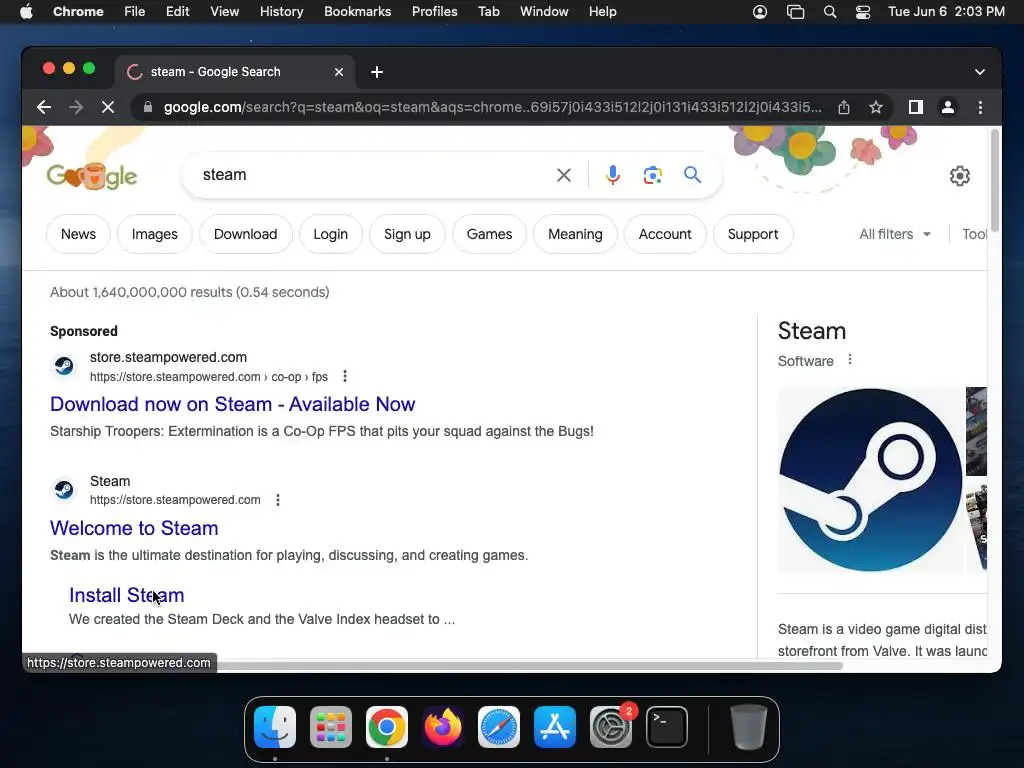The height and width of the screenshot is (768, 1024).
Task: Open Finder from the dock
Action: 275,727
